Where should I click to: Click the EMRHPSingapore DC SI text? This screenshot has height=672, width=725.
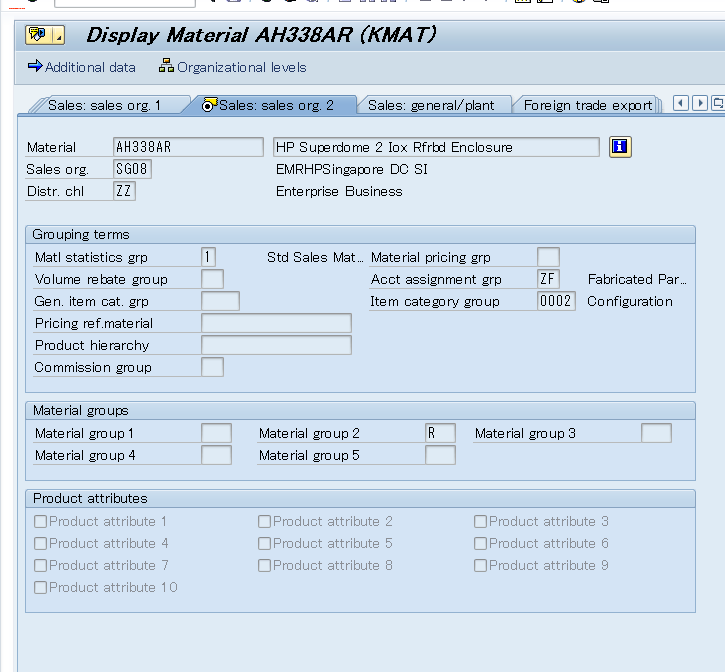pos(352,169)
